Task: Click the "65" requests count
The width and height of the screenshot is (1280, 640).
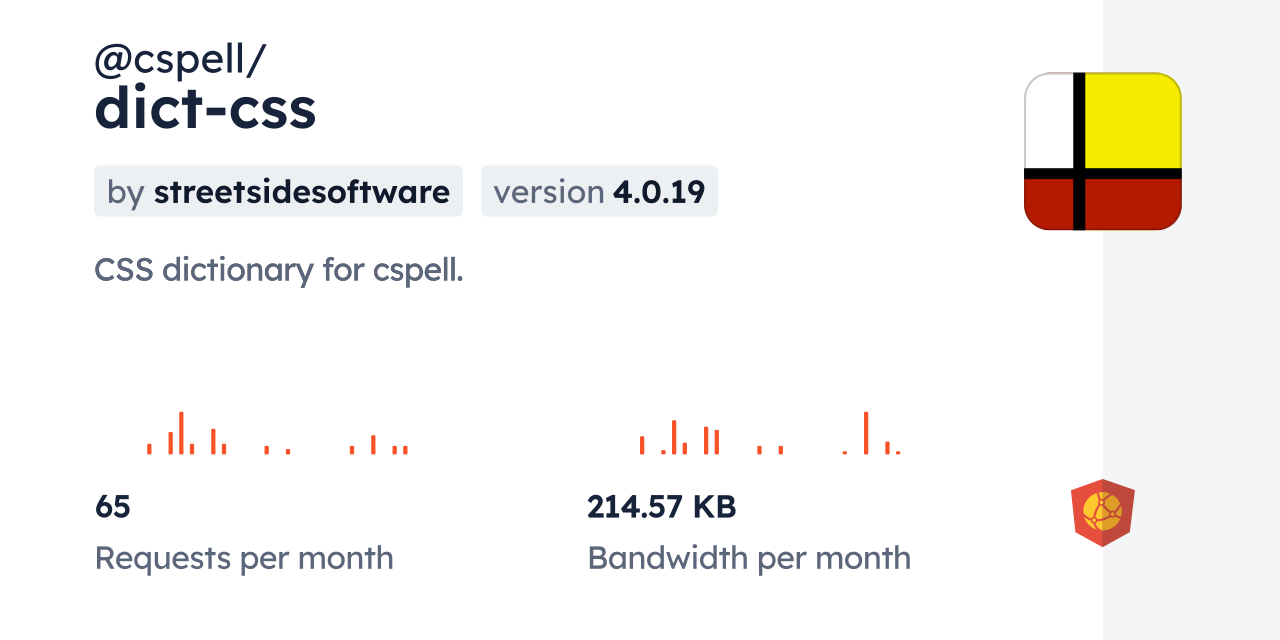Action: (x=113, y=507)
